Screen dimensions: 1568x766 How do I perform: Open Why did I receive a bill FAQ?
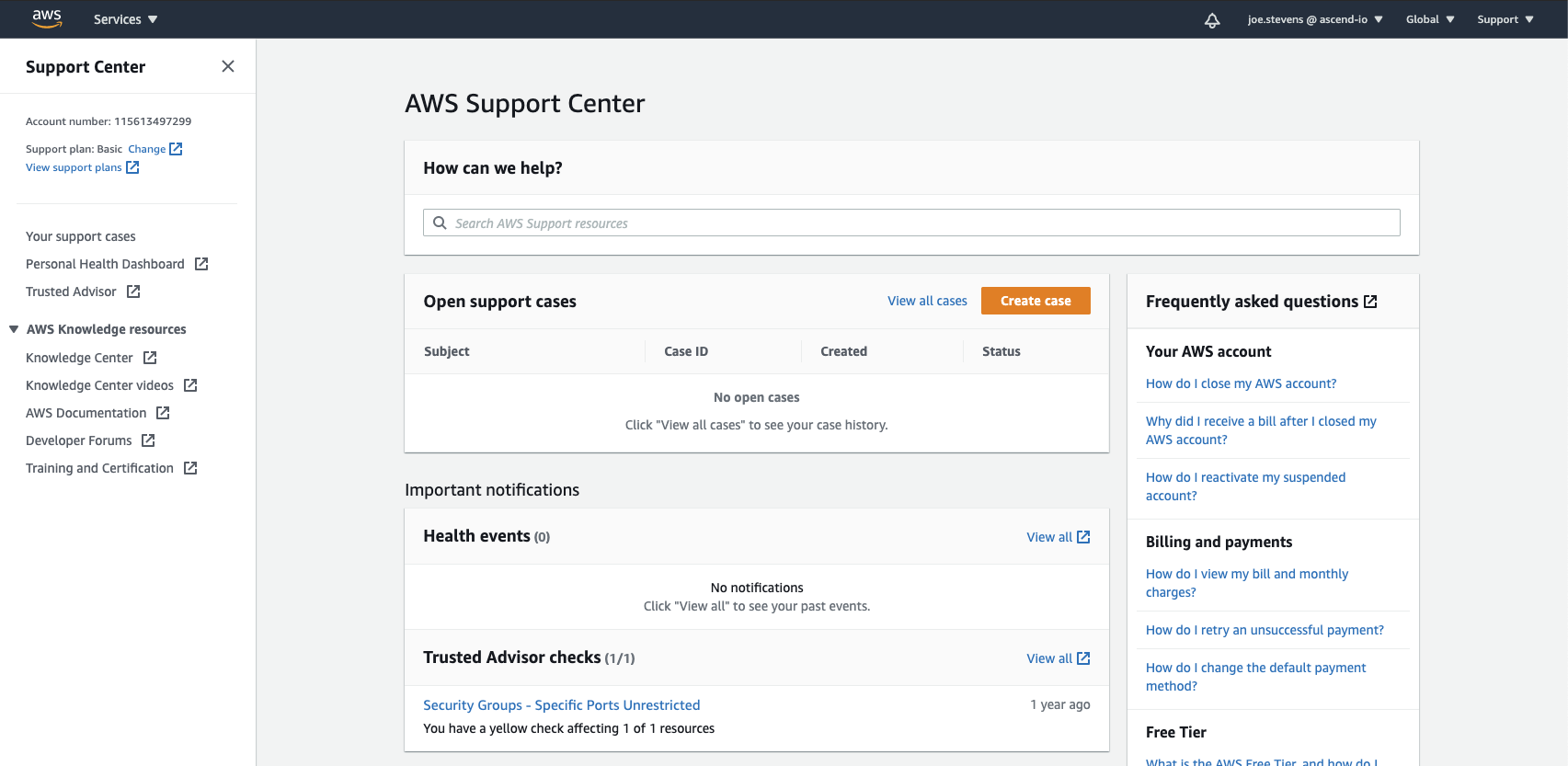coord(1261,430)
